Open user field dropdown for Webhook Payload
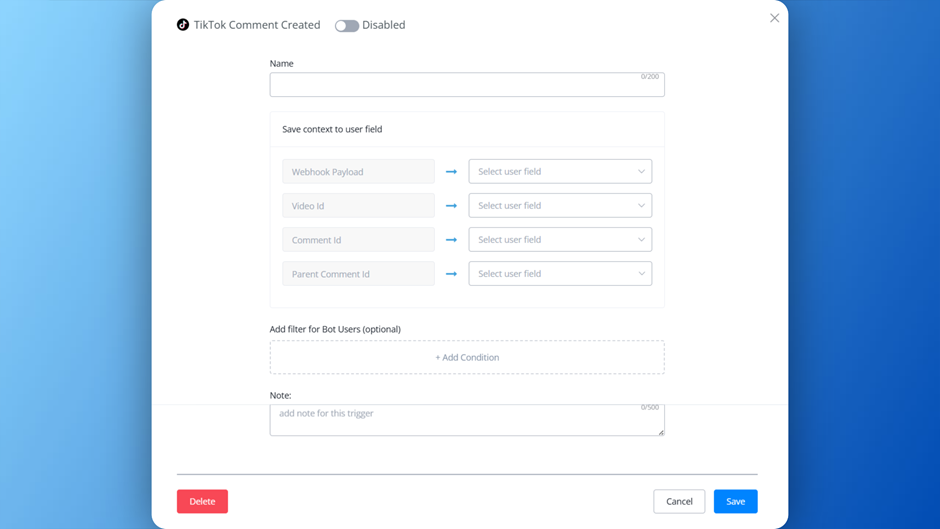Image resolution: width=940 pixels, height=529 pixels. point(560,172)
